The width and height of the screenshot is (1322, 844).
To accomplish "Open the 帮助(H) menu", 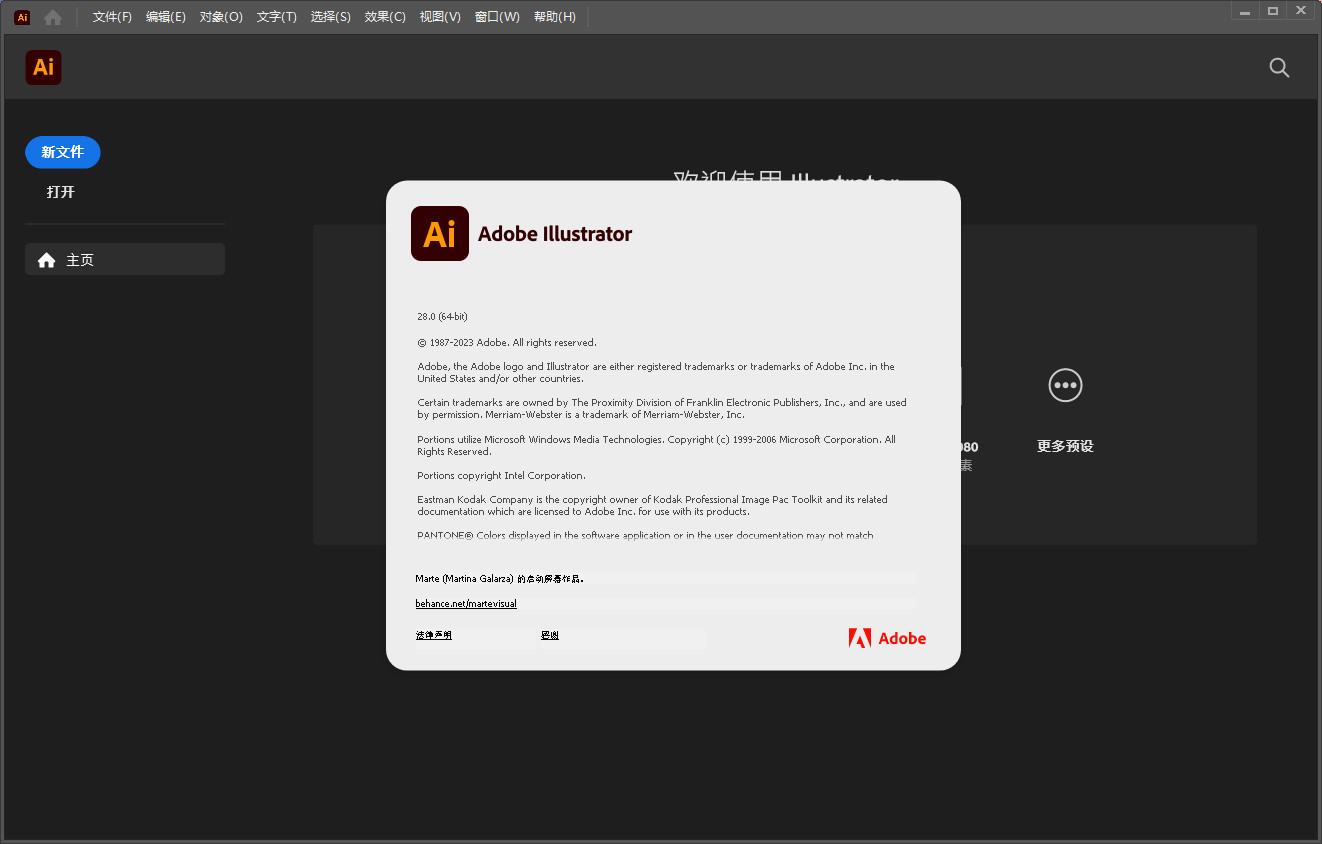I will point(554,16).
